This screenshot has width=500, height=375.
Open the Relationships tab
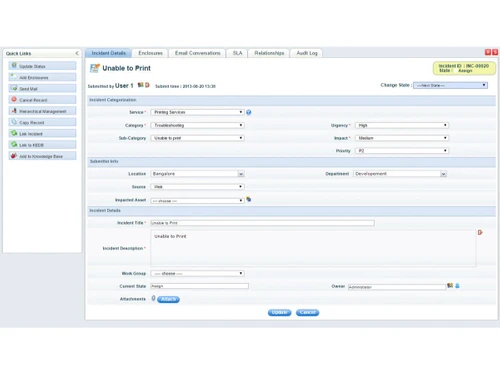(269, 53)
